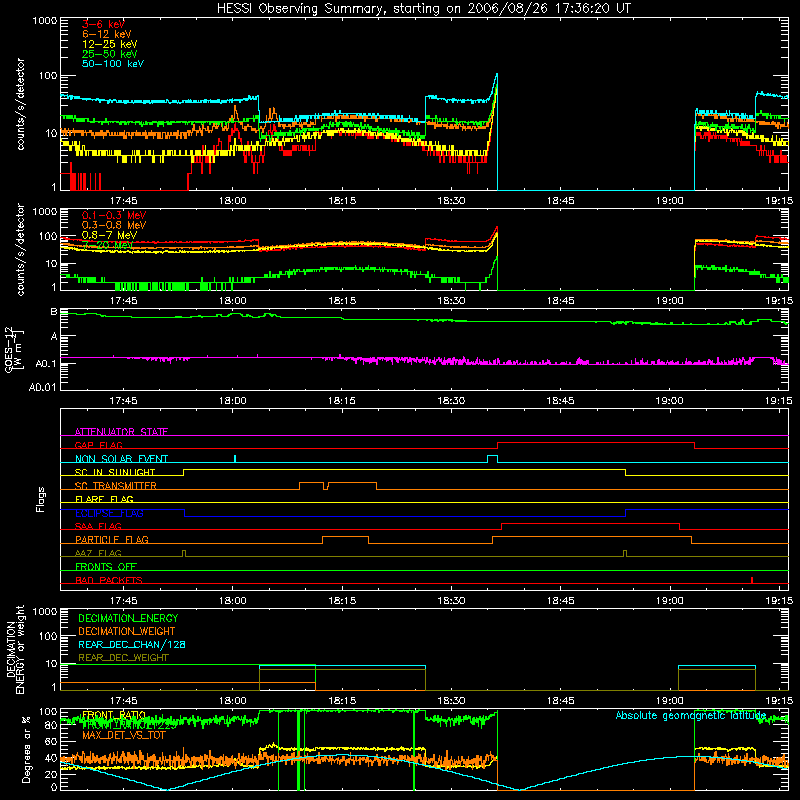Select the 50-100 keV legend label
Viewport: 800px width, 800px height.
[113, 64]
